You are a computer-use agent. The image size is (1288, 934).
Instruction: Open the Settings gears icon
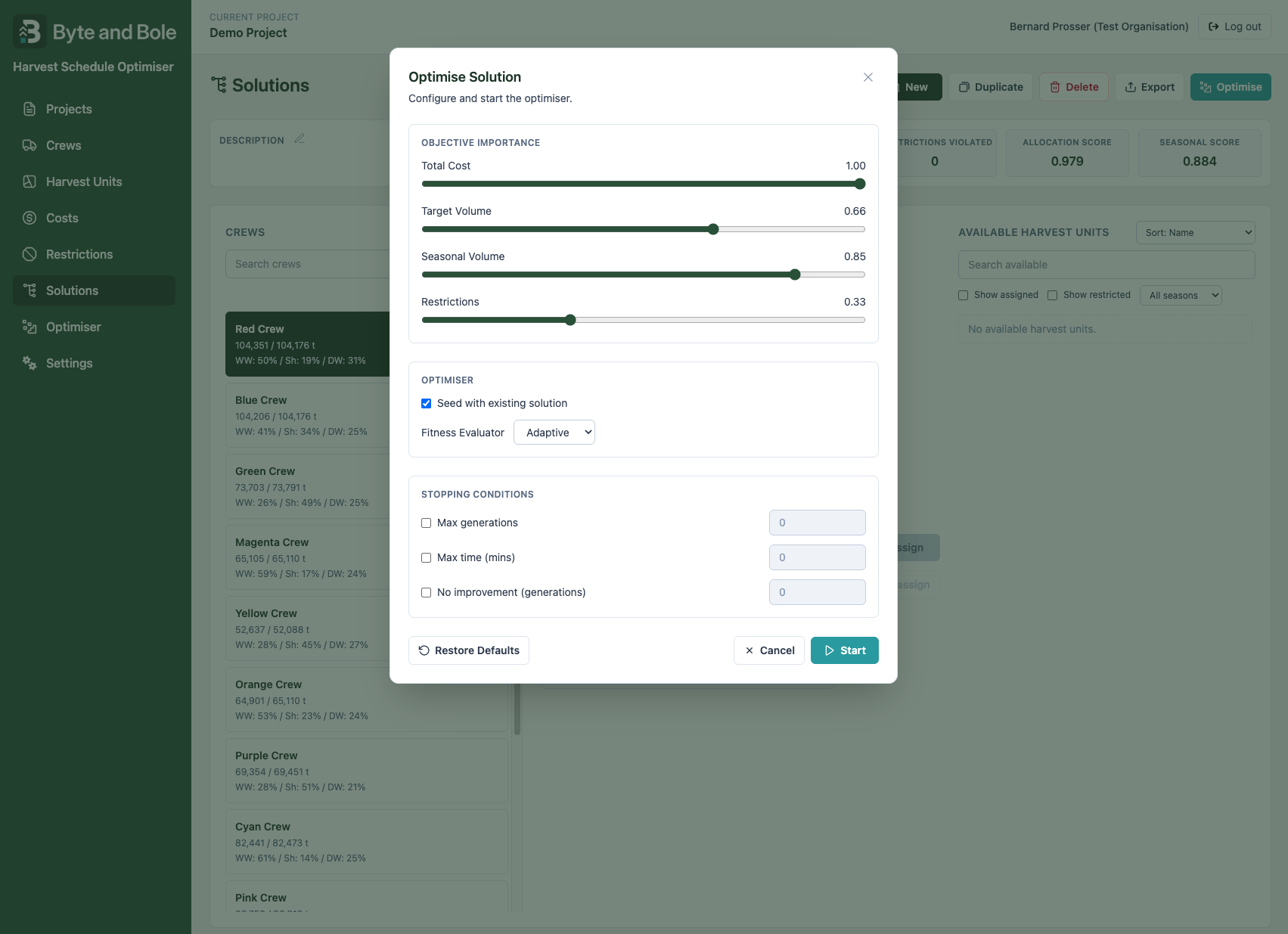pos(29,363)
